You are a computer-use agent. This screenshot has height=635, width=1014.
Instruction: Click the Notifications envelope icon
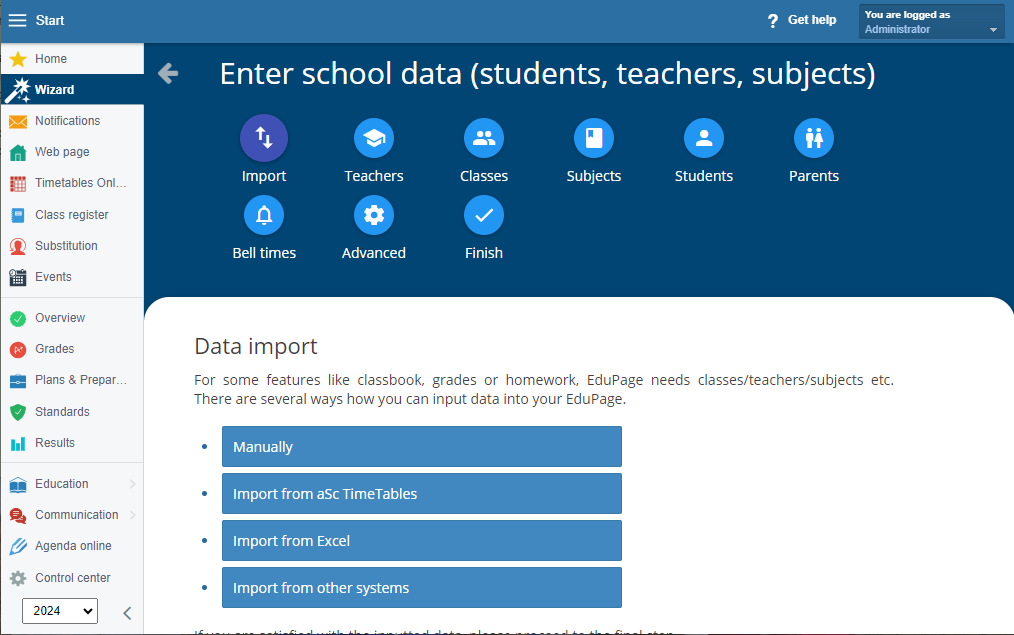(18, 121)
